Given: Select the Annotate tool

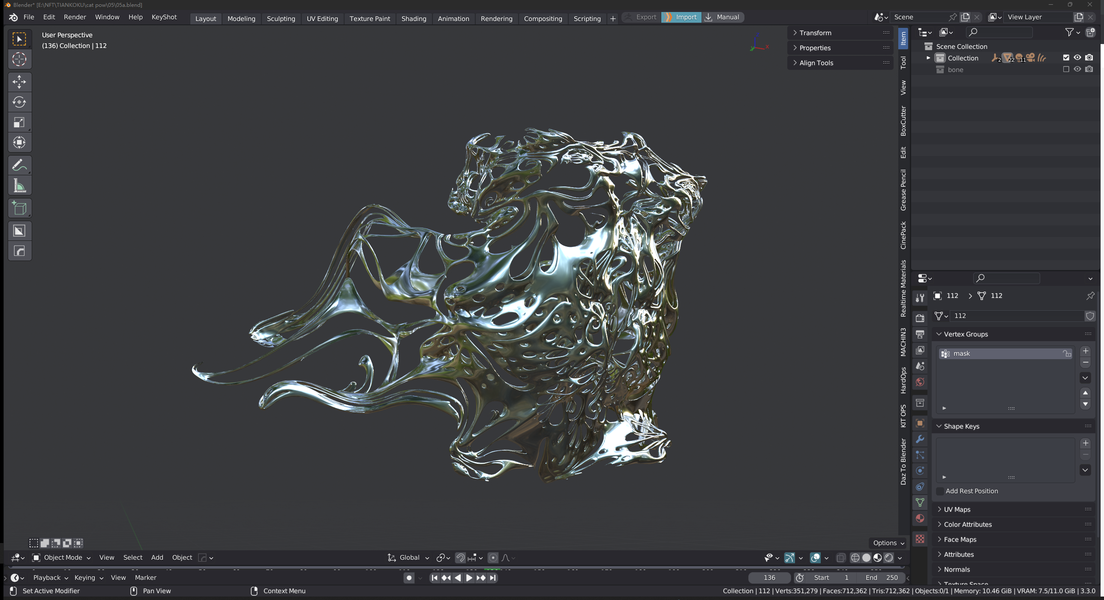Looking at the screenshot, I should click(x=19, y=165).
